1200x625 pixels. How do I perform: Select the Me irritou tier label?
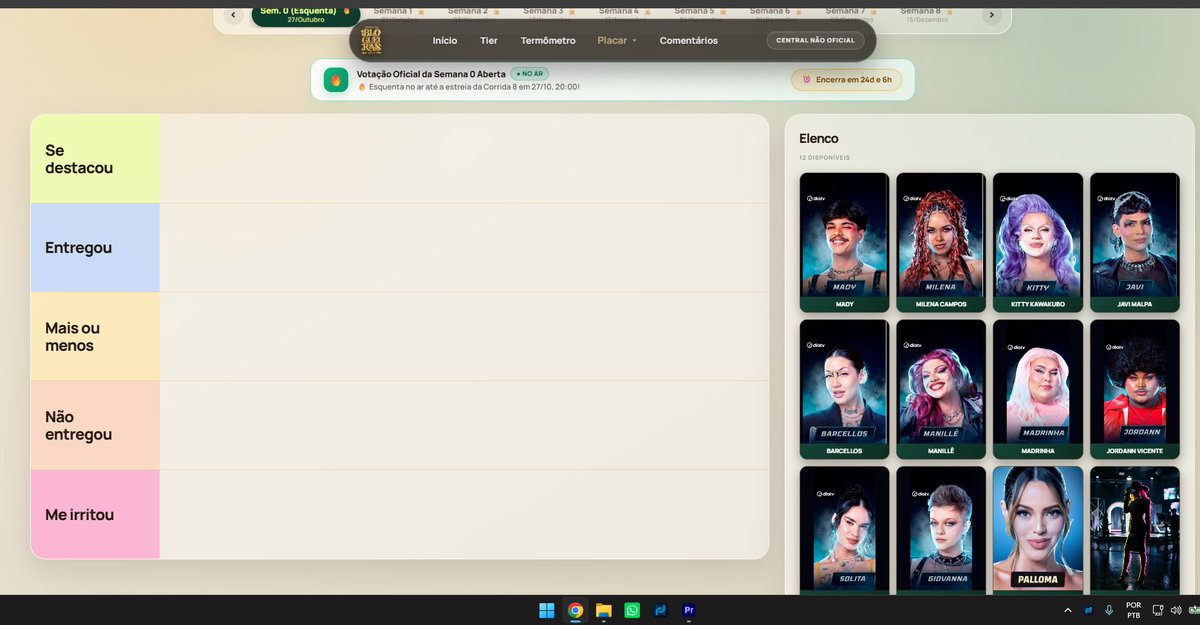pos(95,514)
